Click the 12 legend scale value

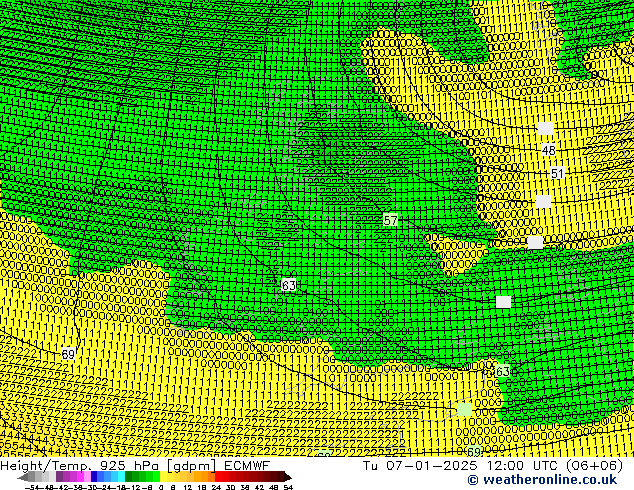click(188, 487)
